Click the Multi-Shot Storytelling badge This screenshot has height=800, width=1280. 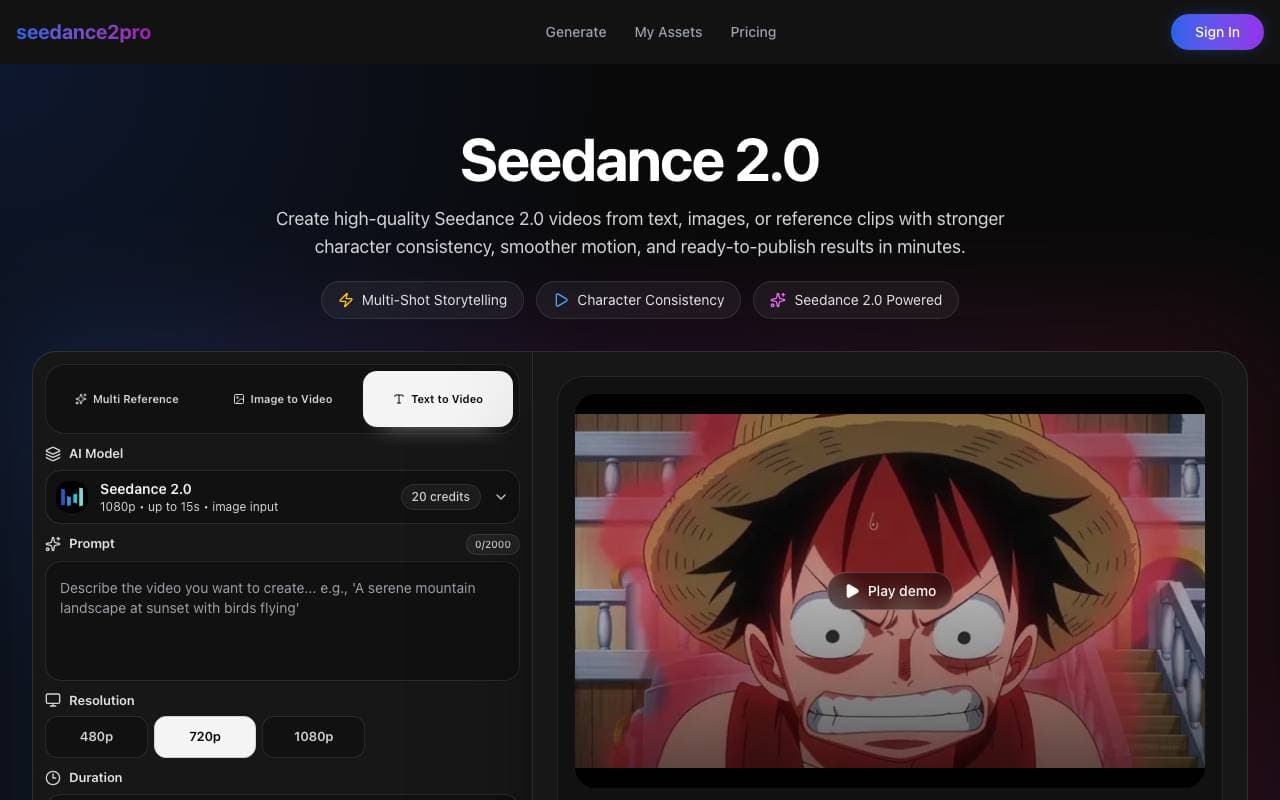(422, 300)
